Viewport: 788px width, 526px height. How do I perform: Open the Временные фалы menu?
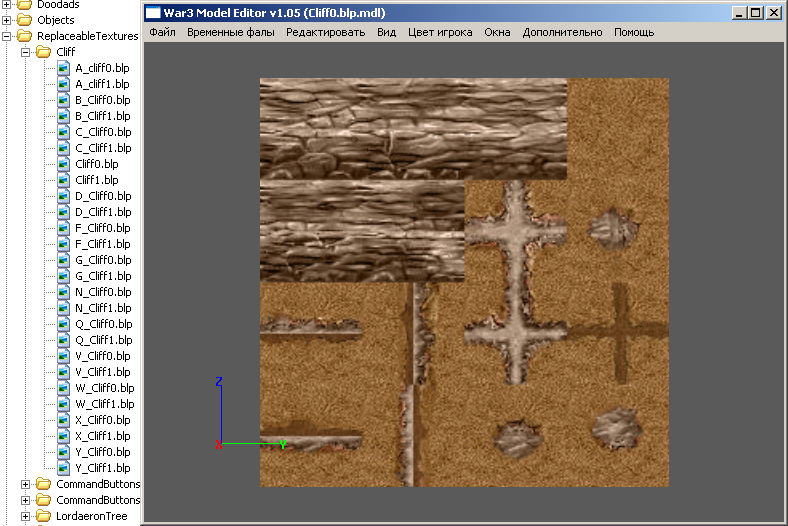point(231,32)
